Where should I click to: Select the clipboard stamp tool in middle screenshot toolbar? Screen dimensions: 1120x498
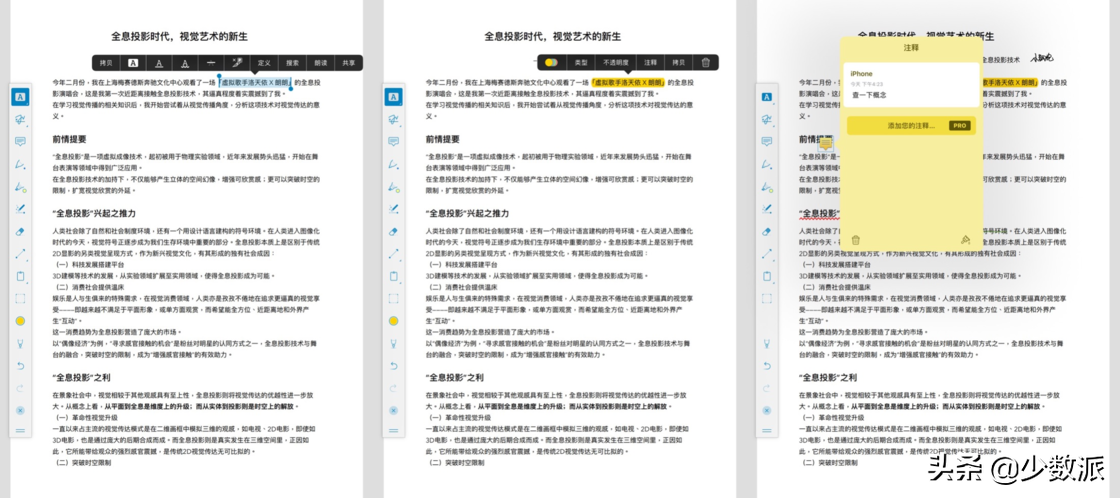pos(394,276)
